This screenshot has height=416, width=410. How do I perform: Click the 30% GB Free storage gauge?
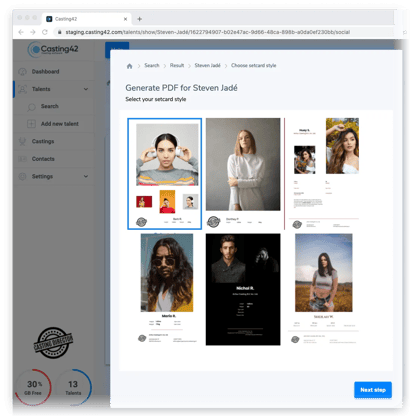(x=33, y=387)
